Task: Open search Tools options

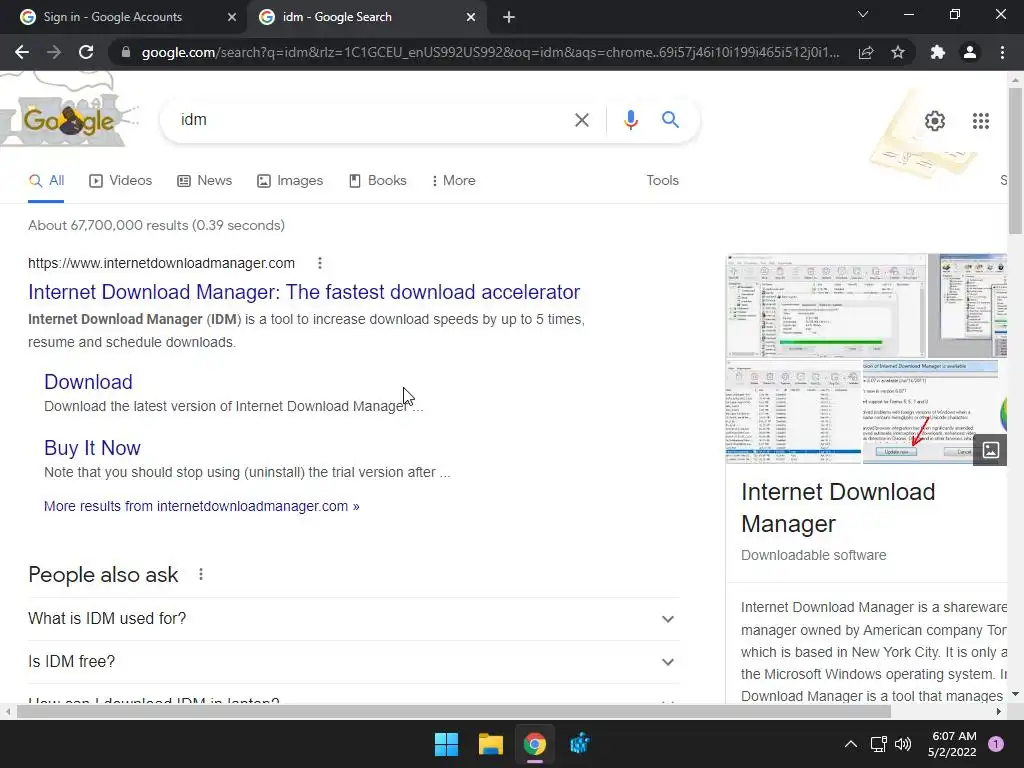Action: [x=662, y=181]
